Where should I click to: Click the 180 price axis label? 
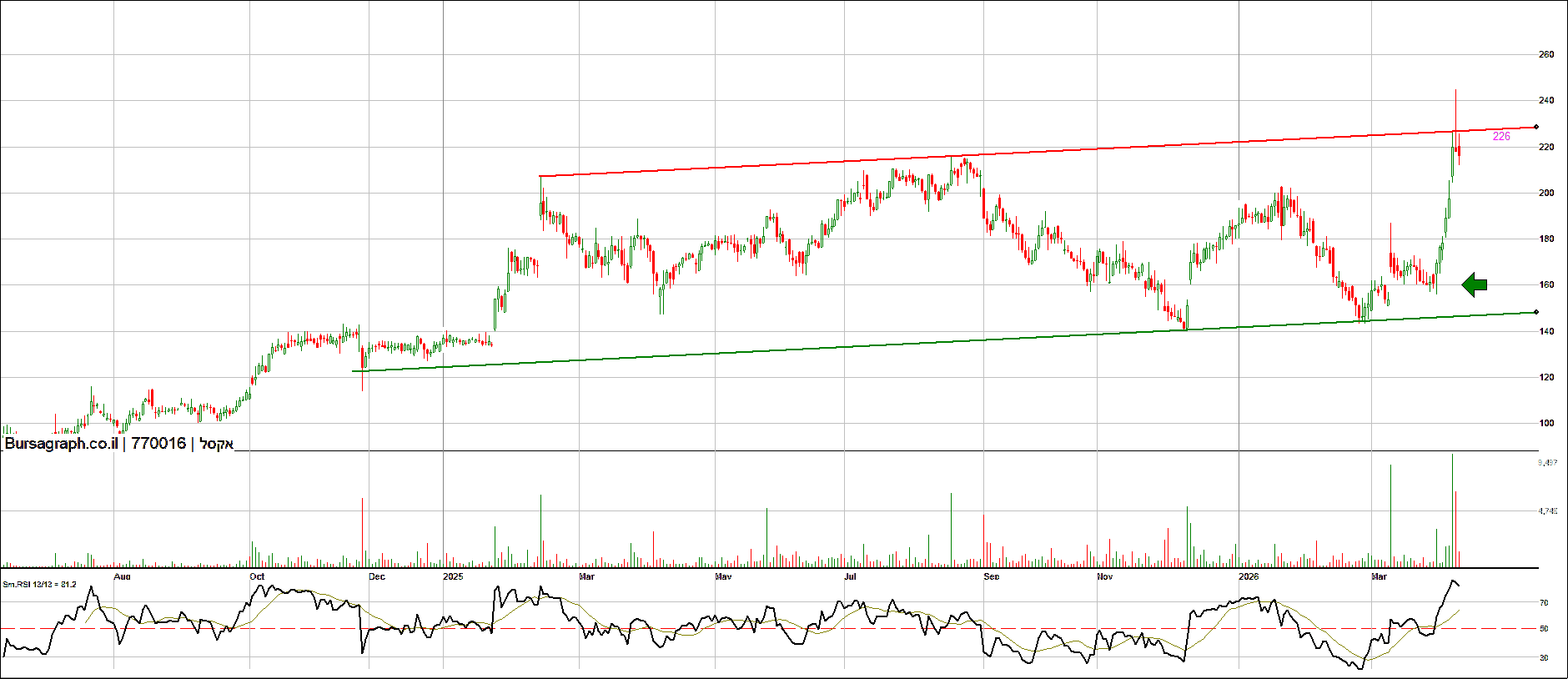(1546, 239)
